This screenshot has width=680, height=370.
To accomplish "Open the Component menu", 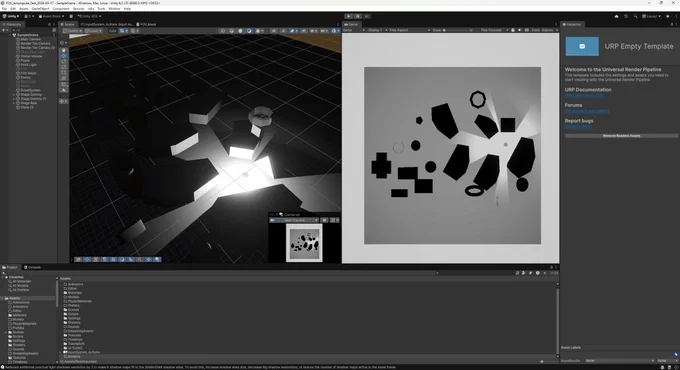I will [61, 9].
